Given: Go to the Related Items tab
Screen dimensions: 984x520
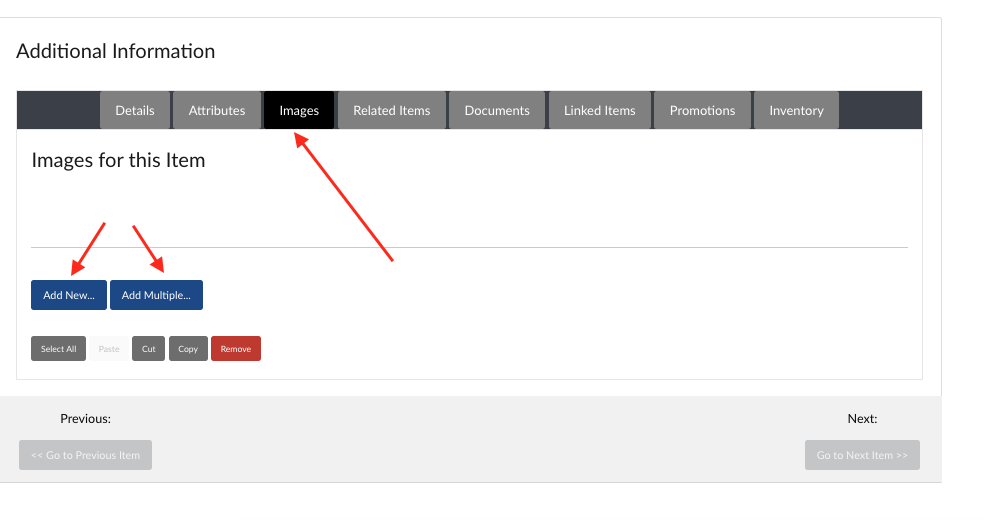Looking at the screenshot, I should click(x=391, y=110).
